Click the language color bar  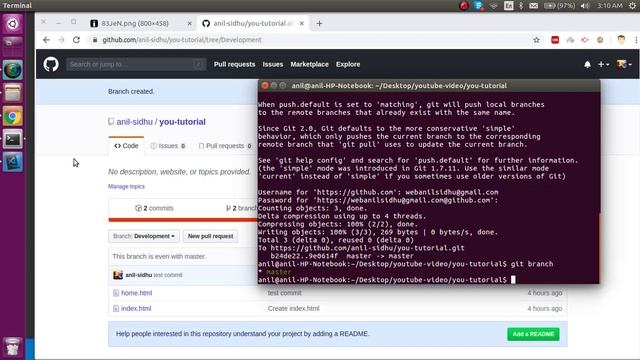(183, 220)
